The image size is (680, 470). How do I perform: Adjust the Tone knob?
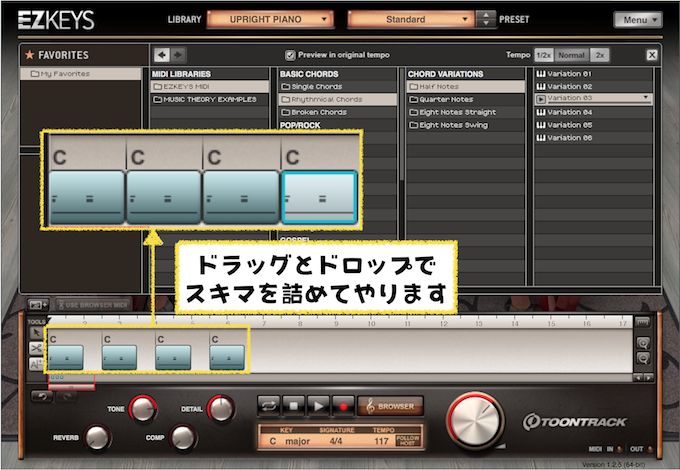[x=142, y=408]
